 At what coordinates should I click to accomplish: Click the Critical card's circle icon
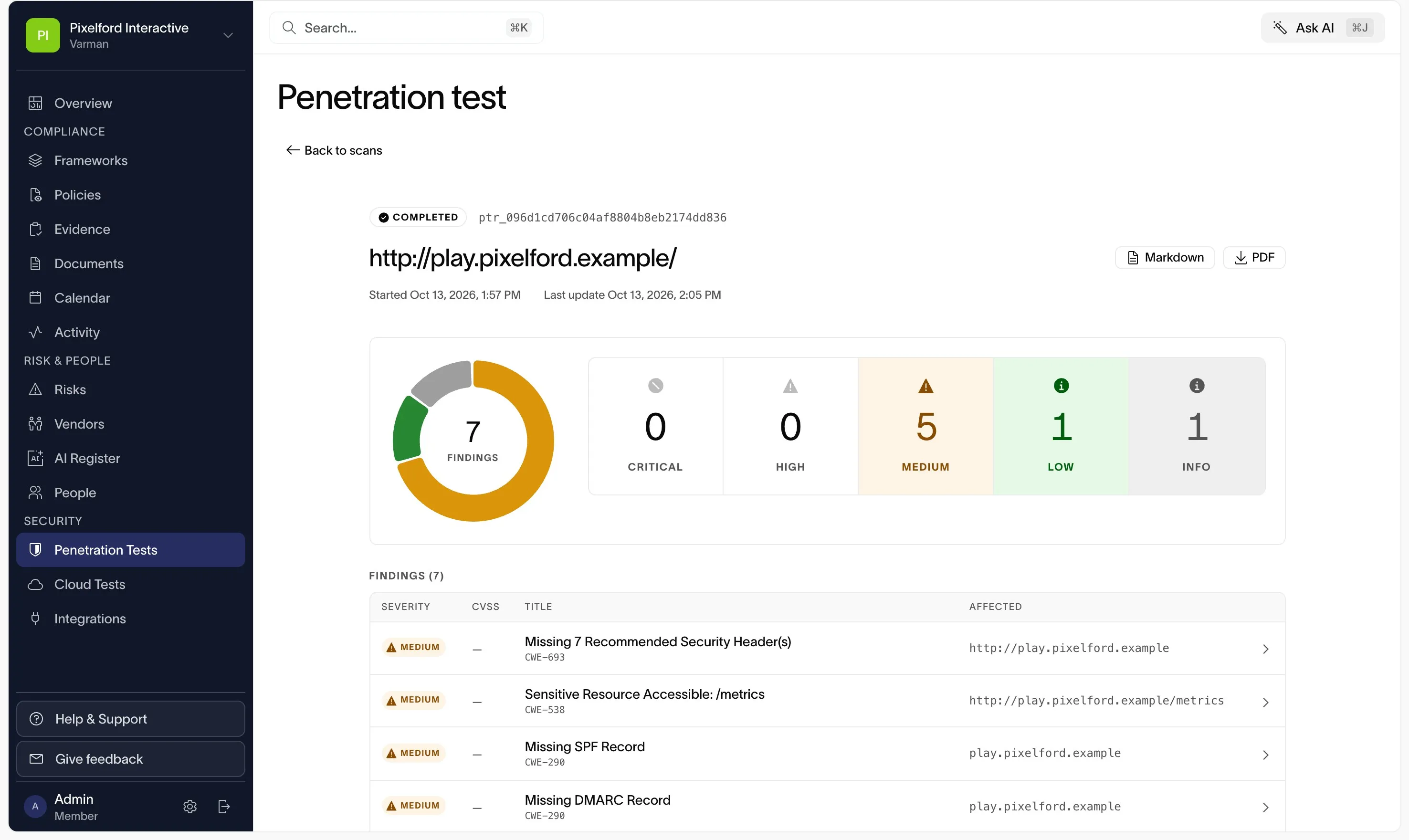point(655,386)
